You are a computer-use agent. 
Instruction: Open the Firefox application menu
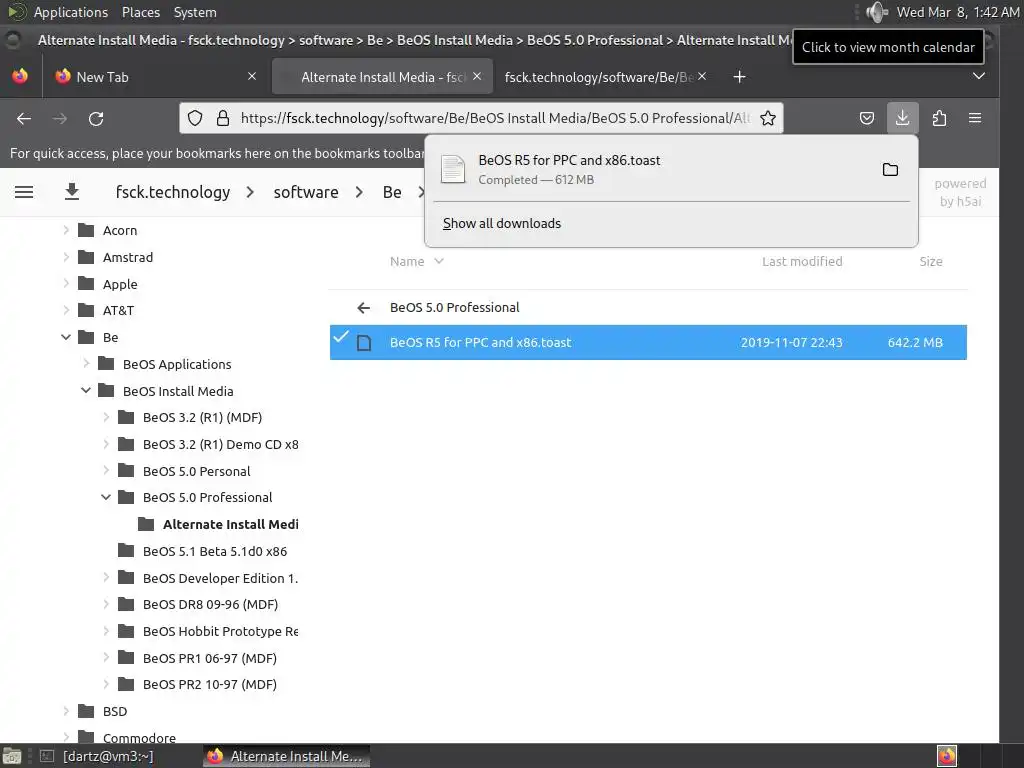[975, 118]
